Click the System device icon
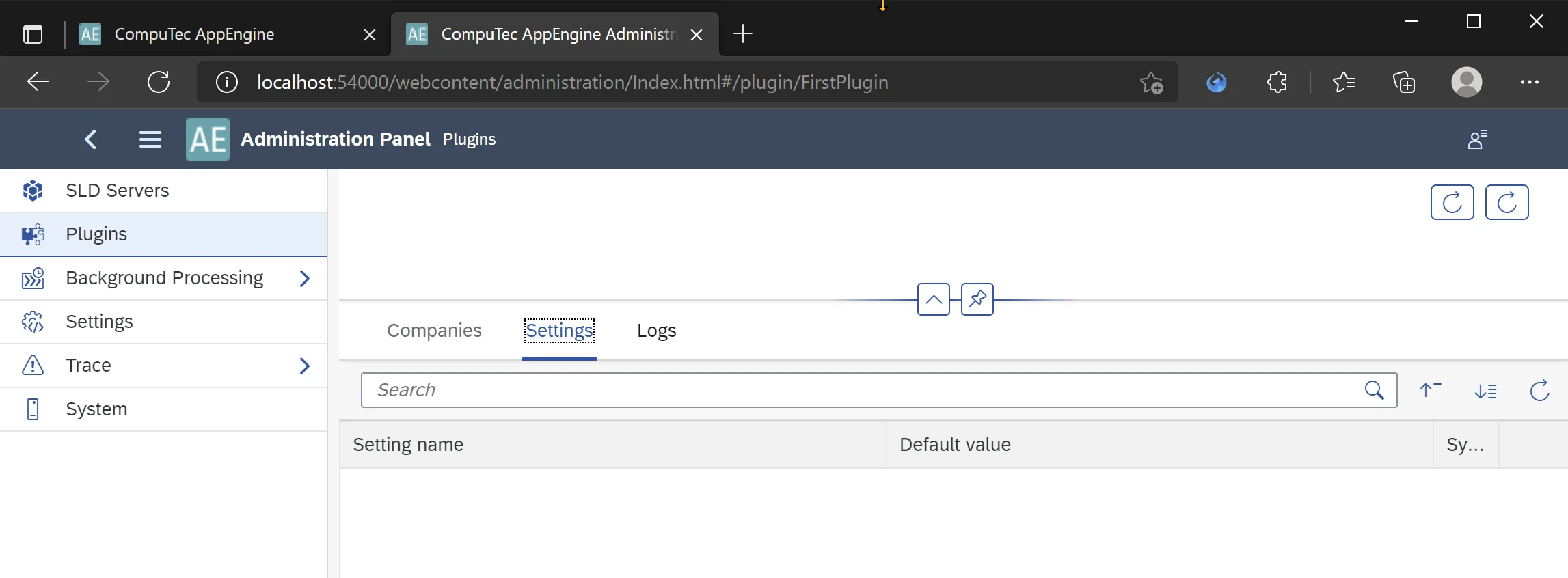 (33, 409)
